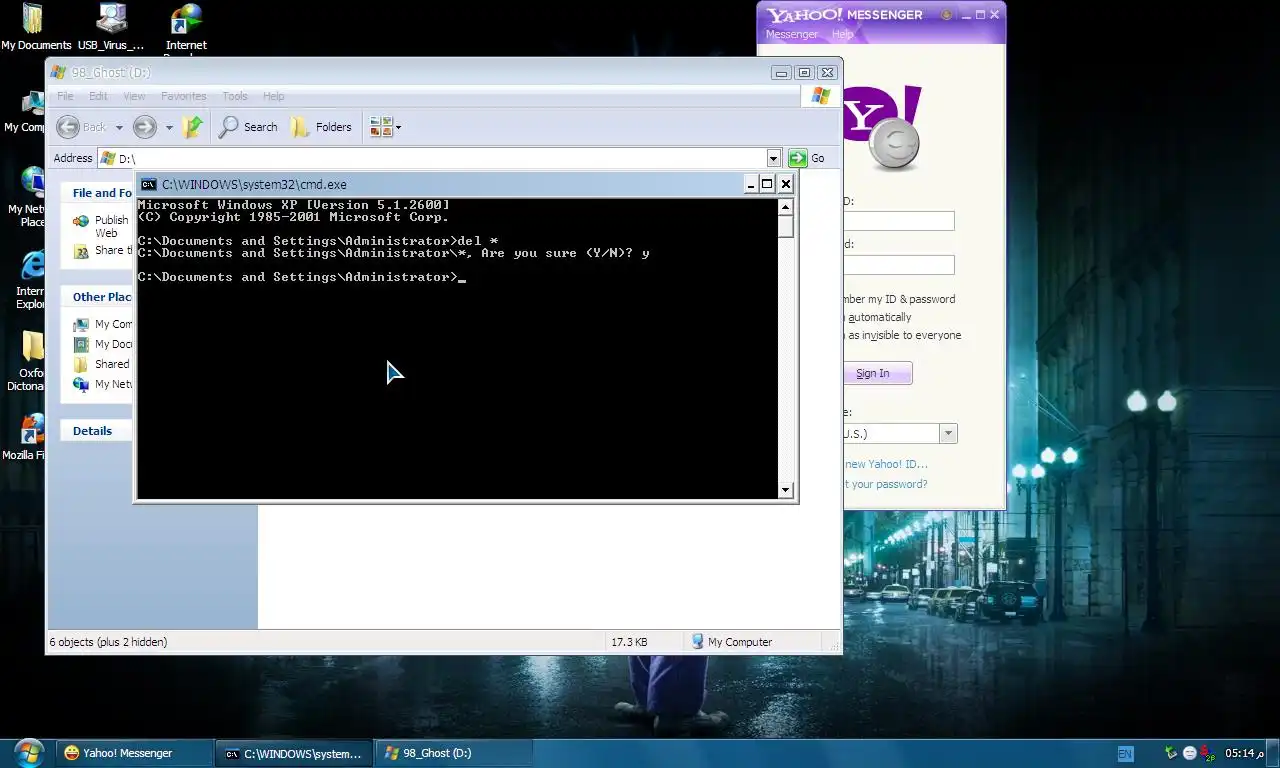The width and height of the screenshot is (1280, 768).
Task: Click the Yahoo! ID input field
Action: pyautogui.click(x=899, y=221)
